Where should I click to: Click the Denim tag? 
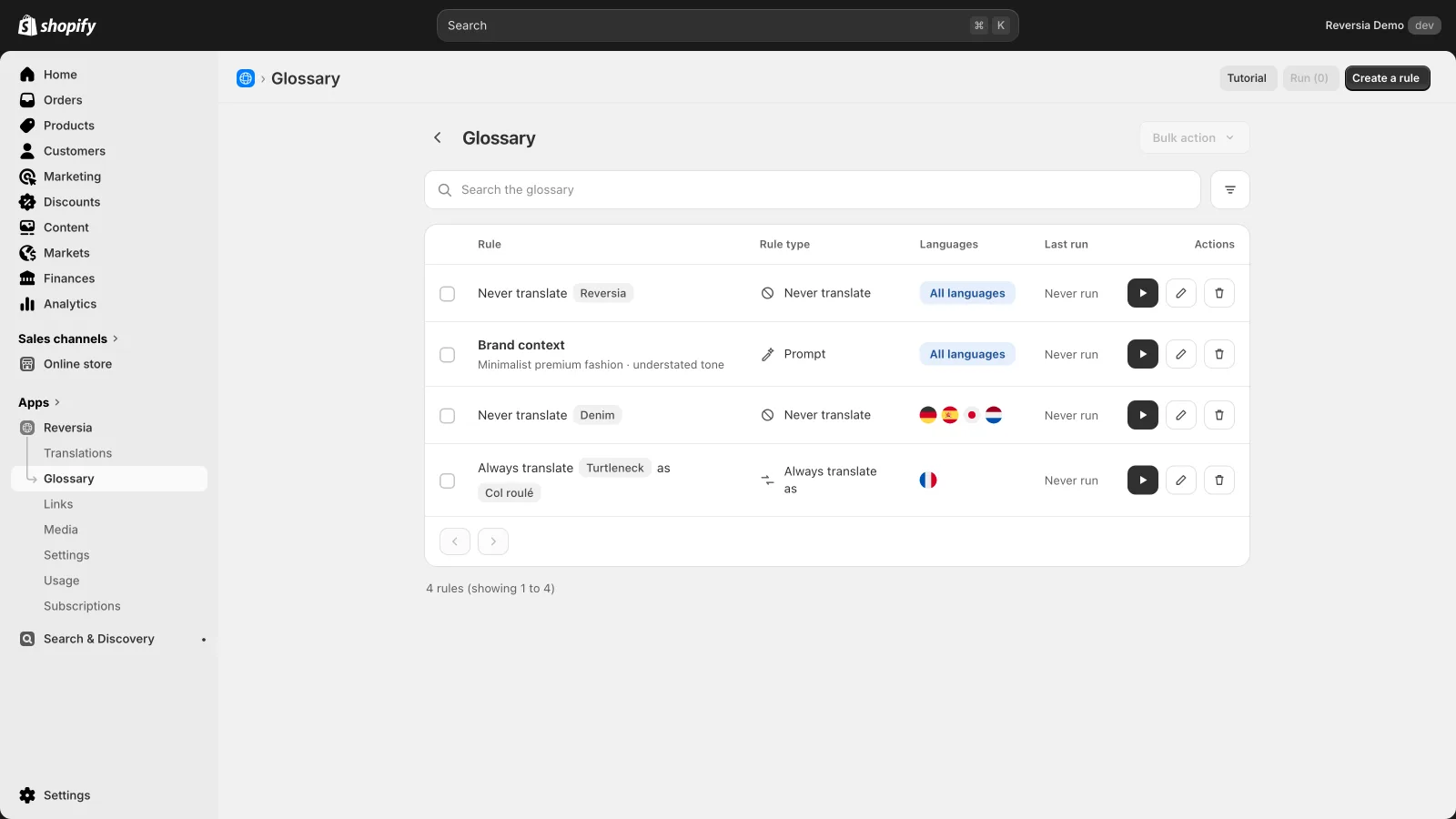[598, 415]
